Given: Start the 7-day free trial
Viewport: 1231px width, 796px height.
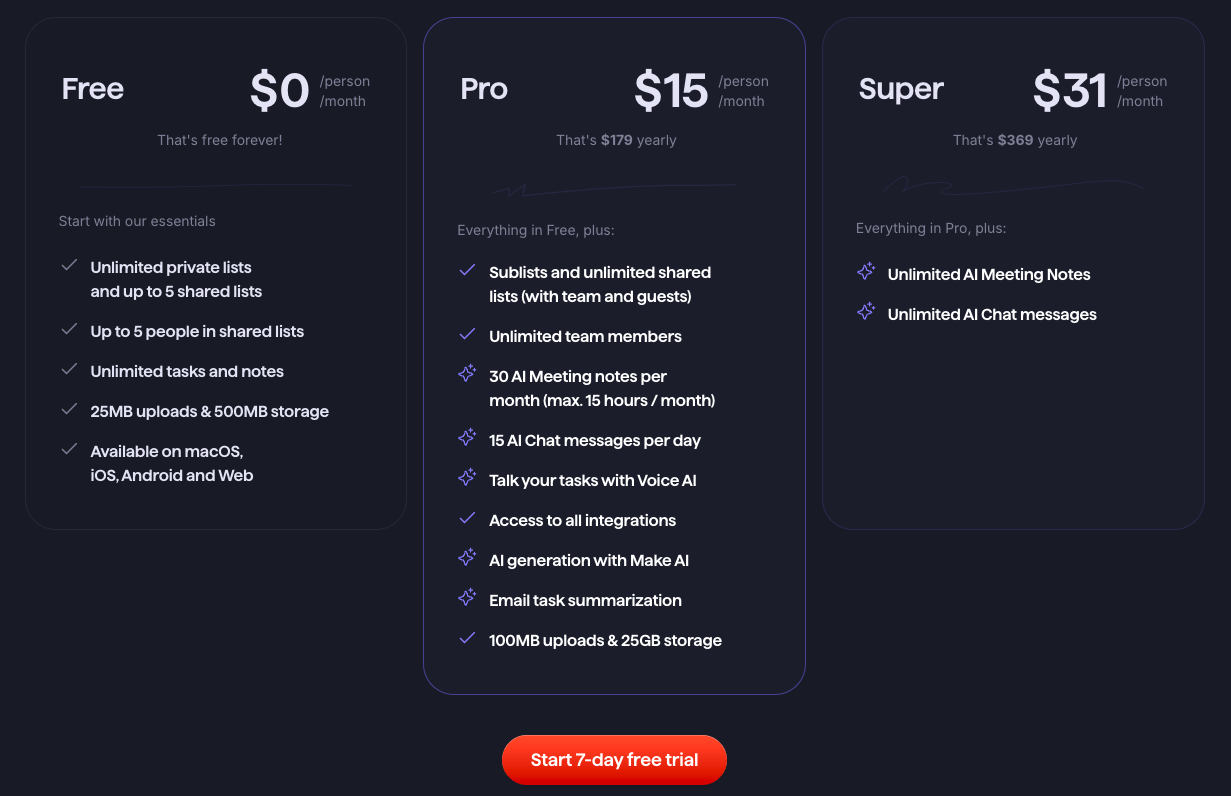Looking at the screenshot, I should point(614,760).
